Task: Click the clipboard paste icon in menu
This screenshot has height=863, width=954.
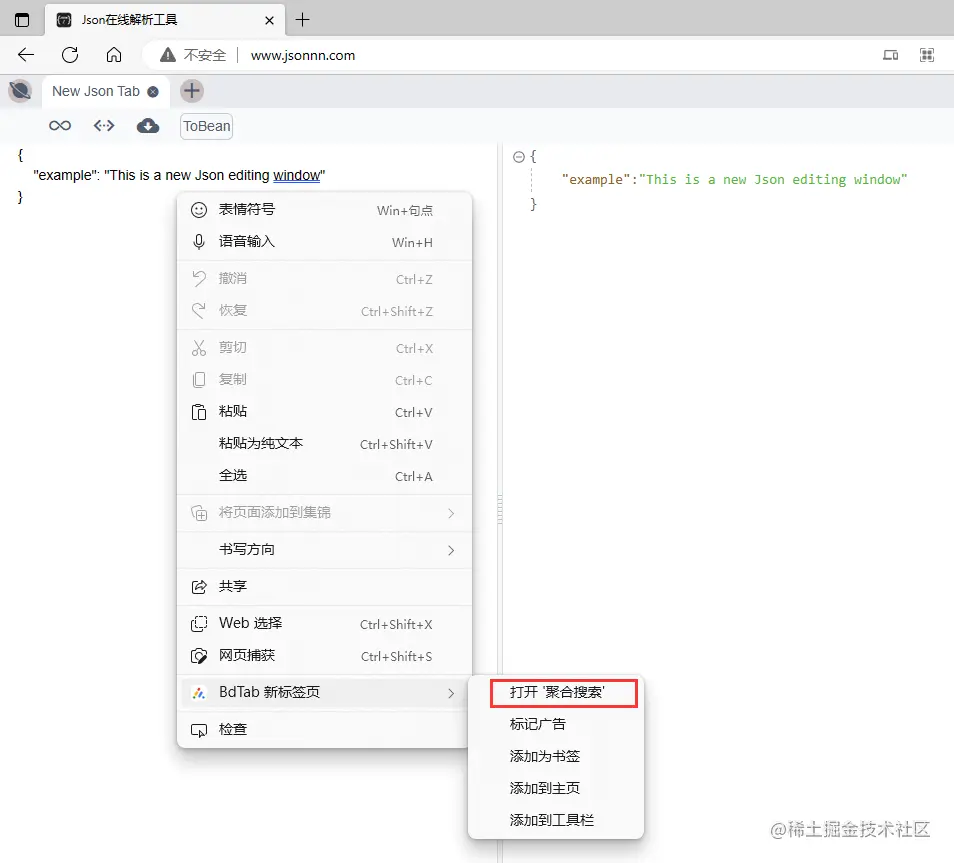Action: [199, 412]
